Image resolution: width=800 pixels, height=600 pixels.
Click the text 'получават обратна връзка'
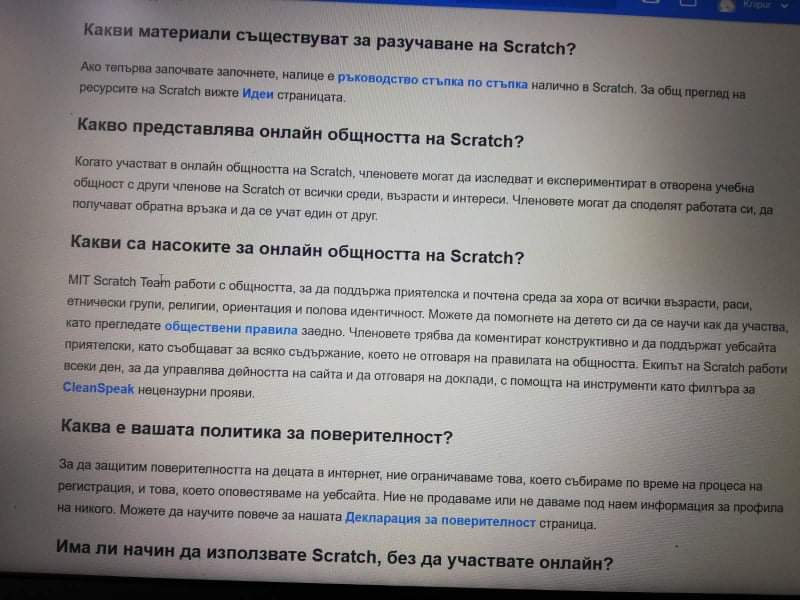tap(149, 207)
